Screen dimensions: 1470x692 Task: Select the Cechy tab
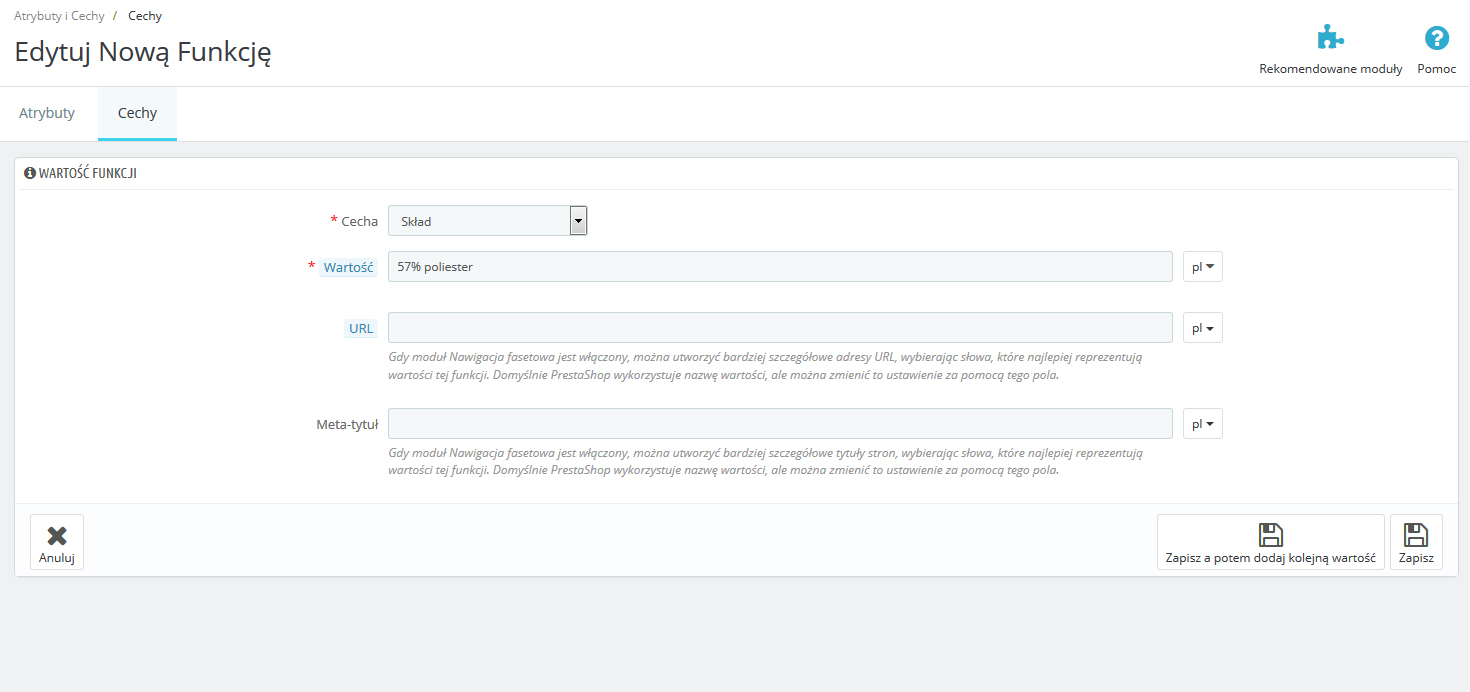[x=137, y=113]
